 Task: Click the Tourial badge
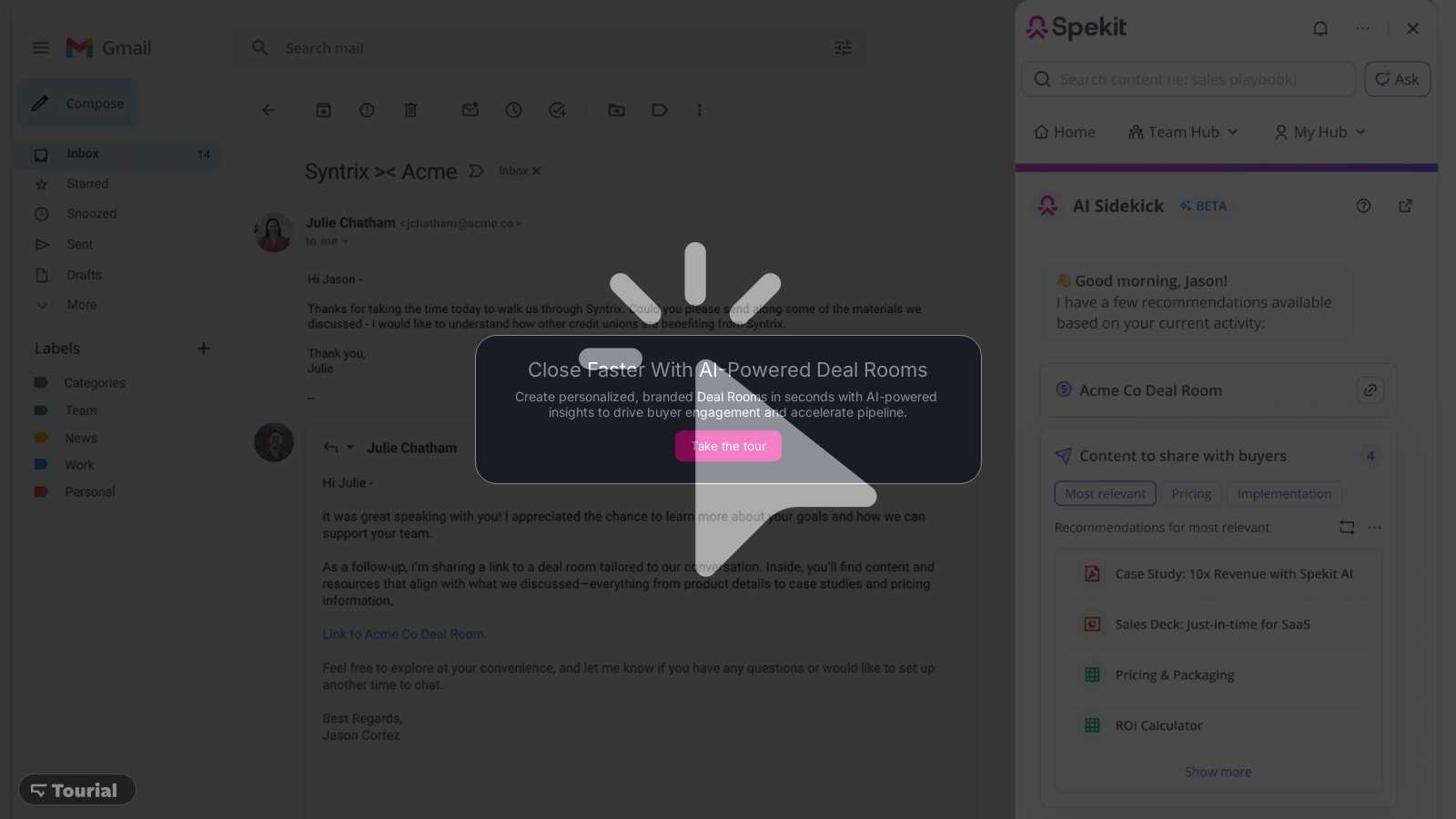click(76, 790)
